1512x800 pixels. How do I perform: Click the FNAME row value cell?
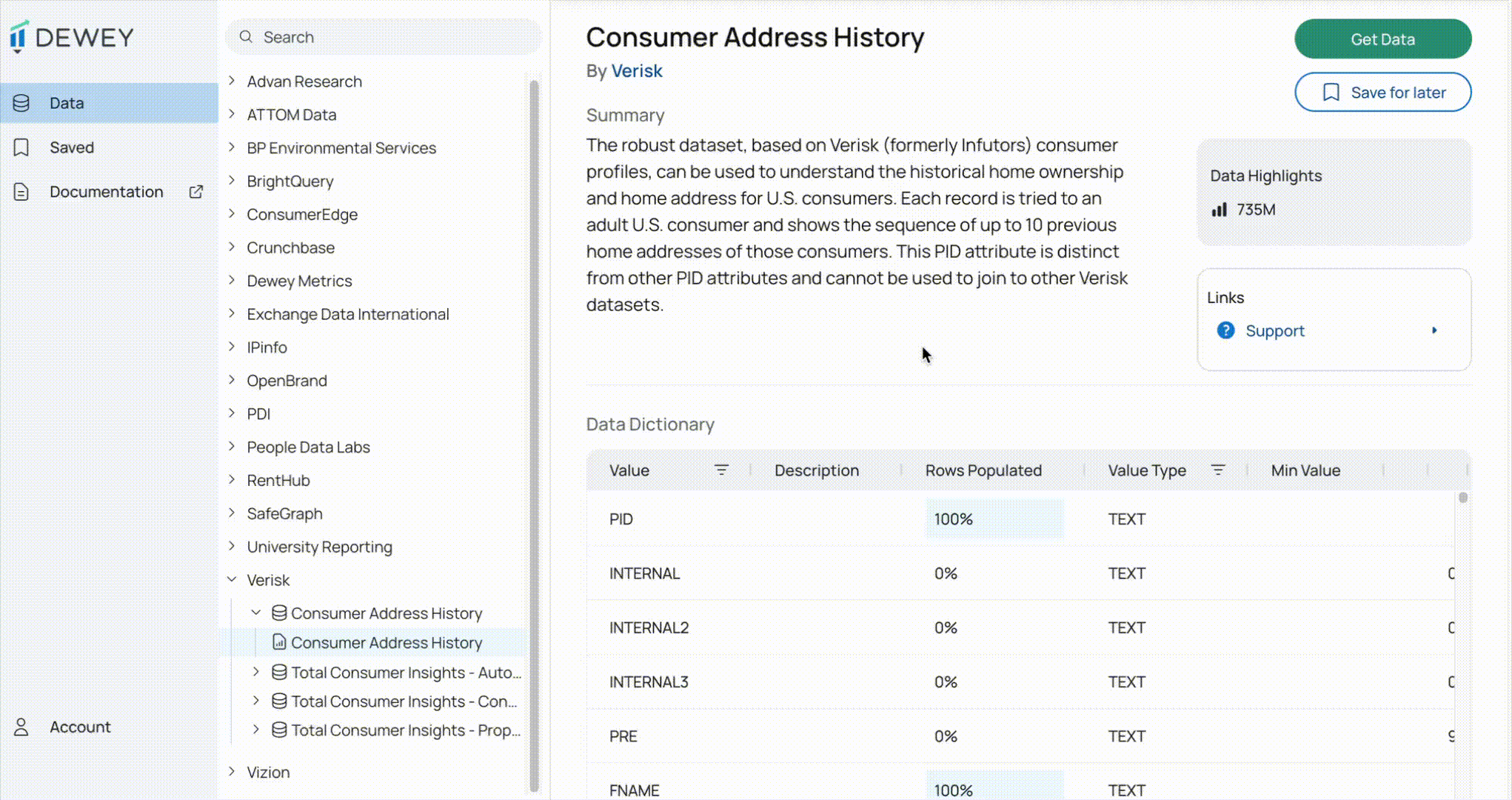(635, 790)
